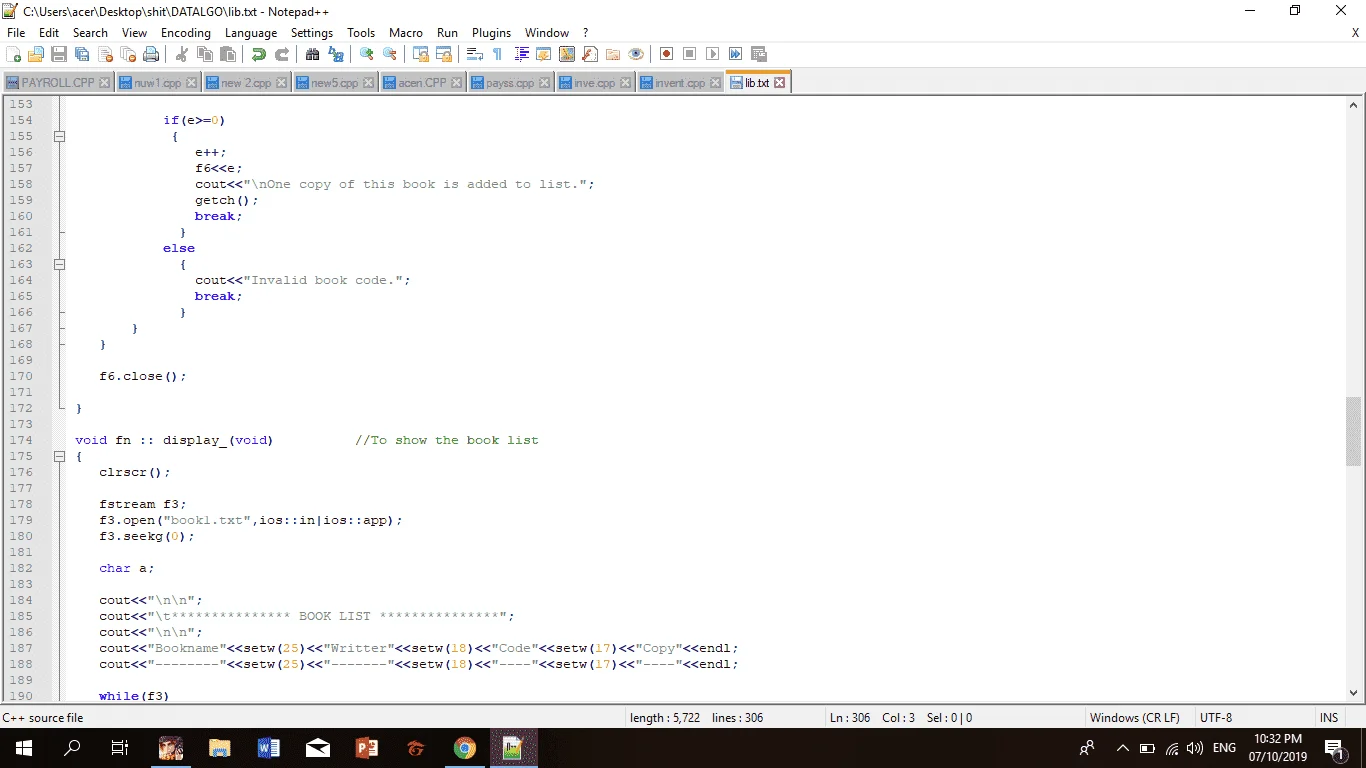
Task: Zoom out using the toolbar magnifier
Action: pos(390,54)
